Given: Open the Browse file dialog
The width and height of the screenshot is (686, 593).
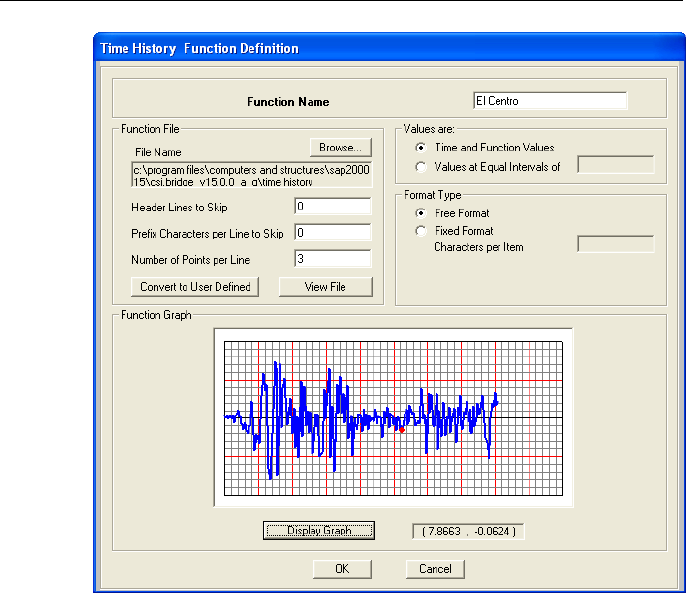Looking at the screenshot, I should (340, 147).
